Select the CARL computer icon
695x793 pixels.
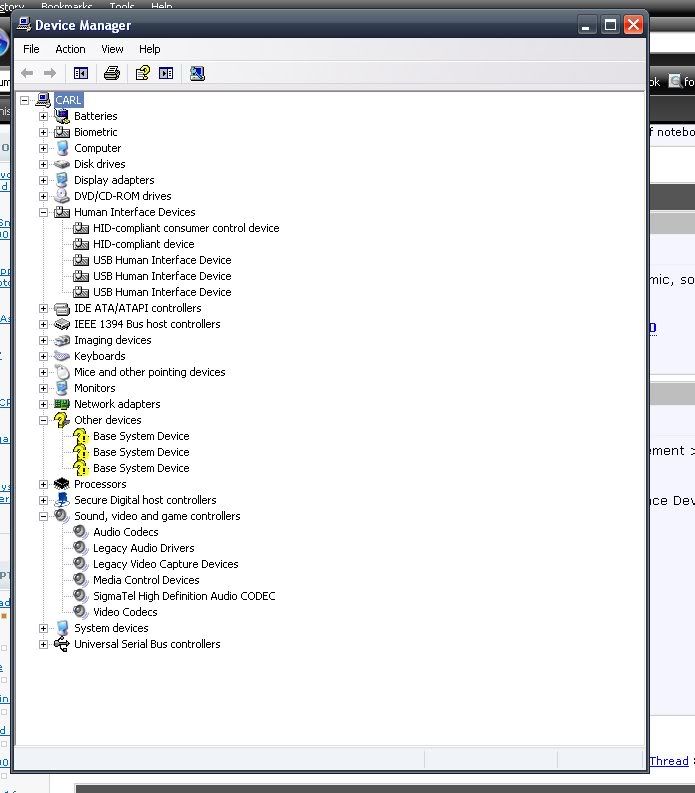tap(43, 100)
